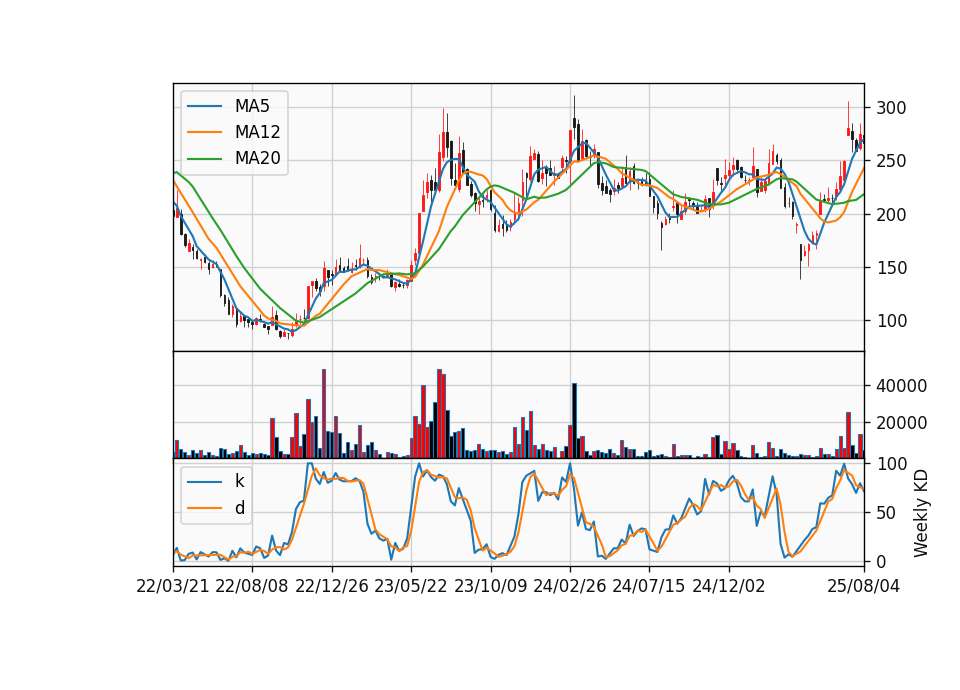Click the MA20 legend label
Viewport: 960px width, 690px height.
[x=257, y=159]
